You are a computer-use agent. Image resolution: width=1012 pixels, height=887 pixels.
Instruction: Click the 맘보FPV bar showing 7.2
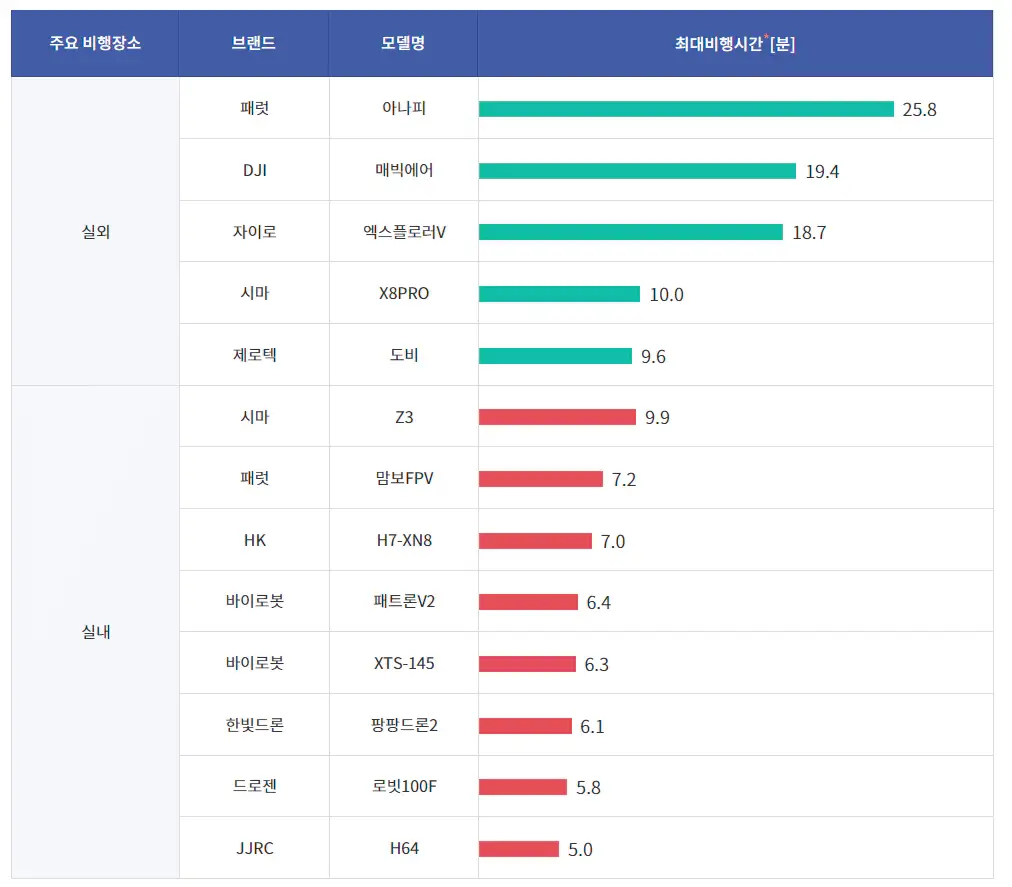tap(540, 479)
